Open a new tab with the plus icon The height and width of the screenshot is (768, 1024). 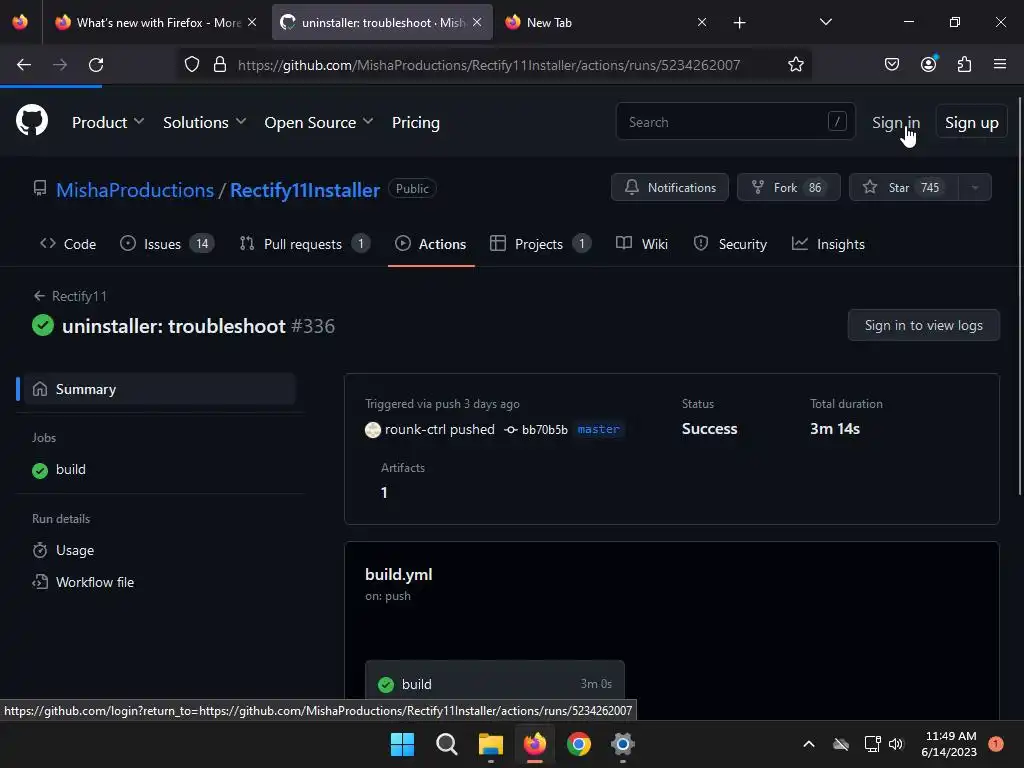739,23
